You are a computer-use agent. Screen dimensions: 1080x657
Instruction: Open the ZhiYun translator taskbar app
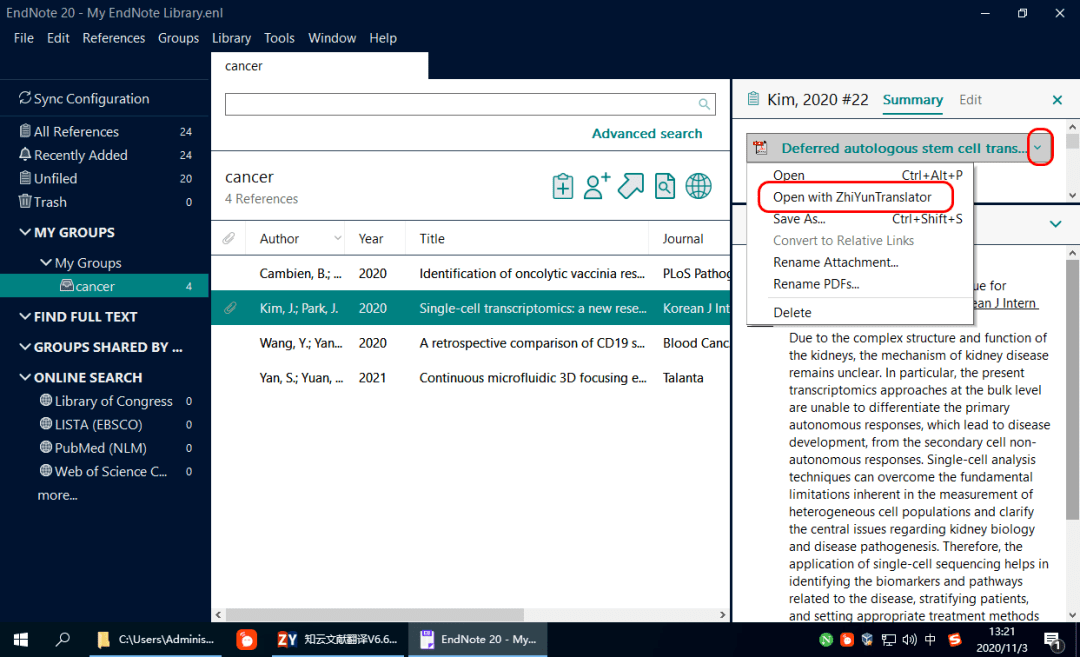[340, 640]
